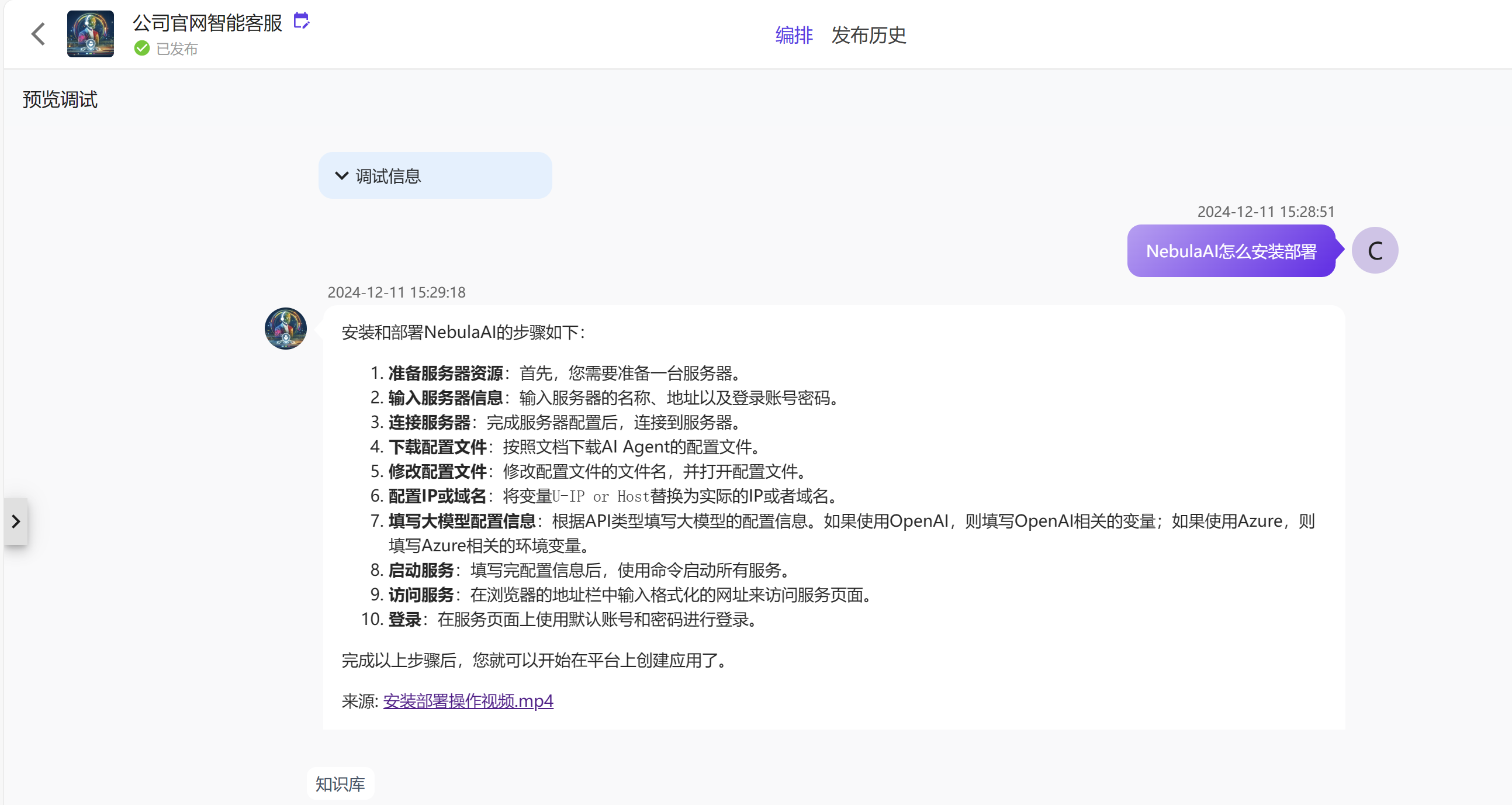This screenshot has width=1512, height=805.
Task: Click the NebulaAI怎么安装部署 message bubble
Action: 1231,251
